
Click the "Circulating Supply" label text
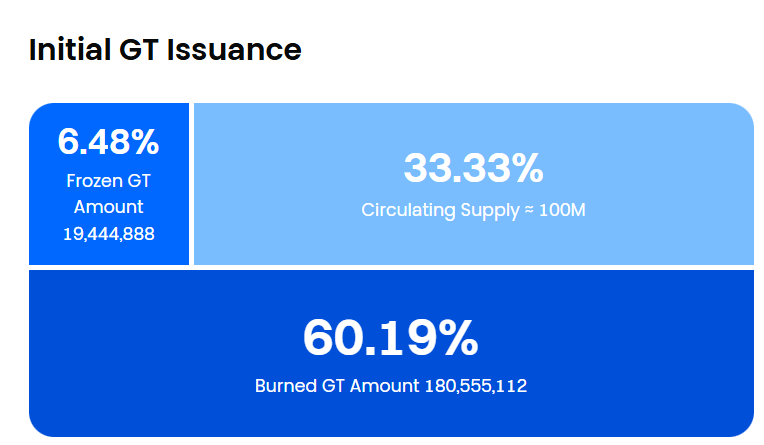click(x=438, y=210)
